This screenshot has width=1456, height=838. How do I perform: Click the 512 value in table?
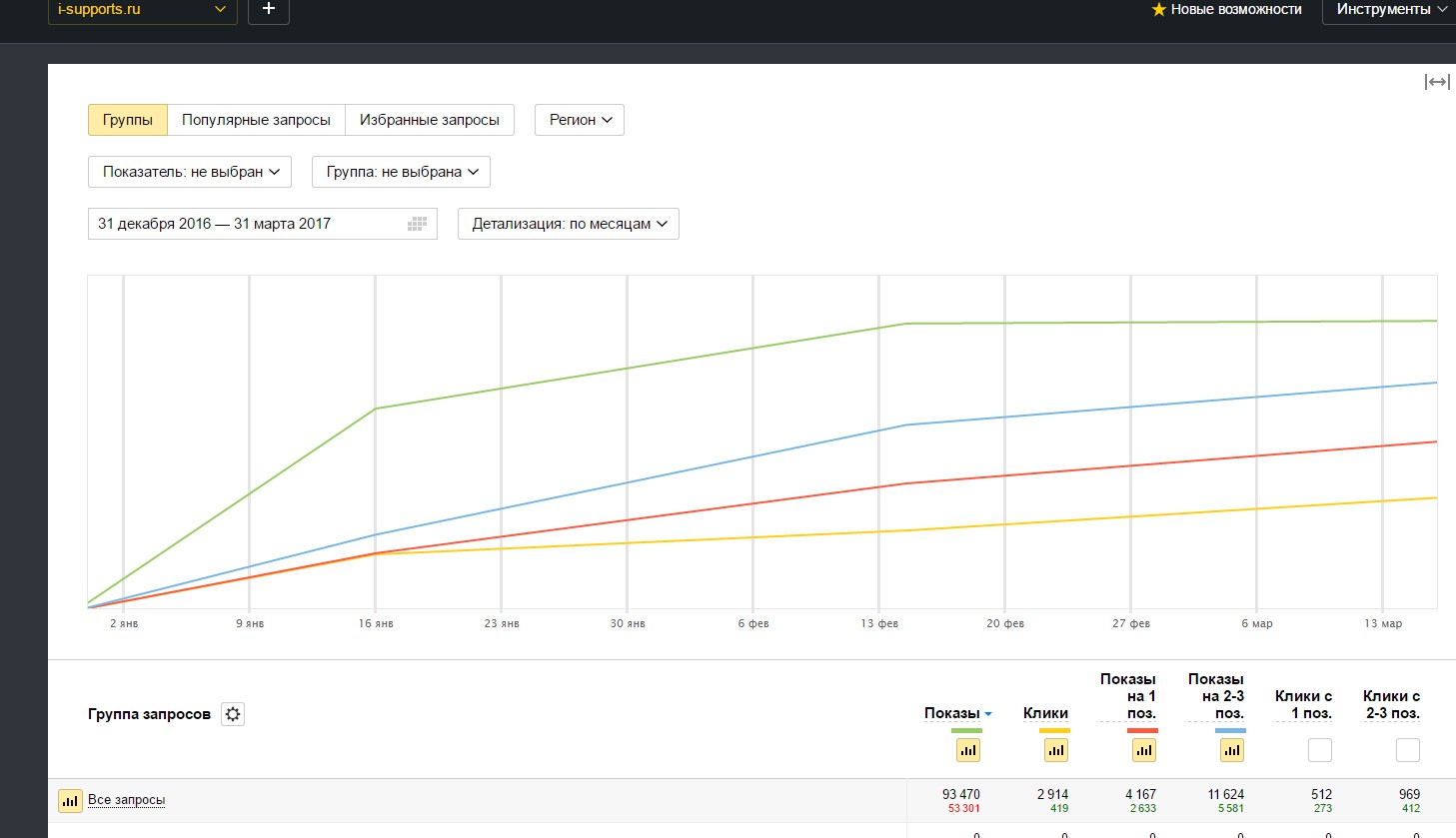1321,794
